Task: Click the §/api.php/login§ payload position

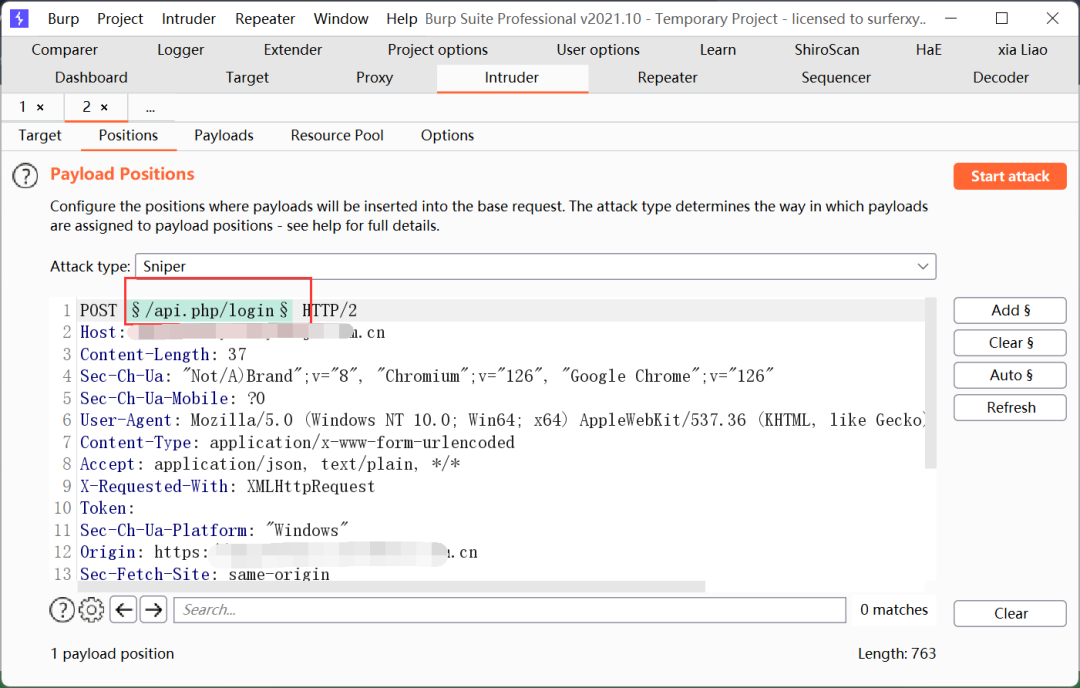Action: click(209, 311)
